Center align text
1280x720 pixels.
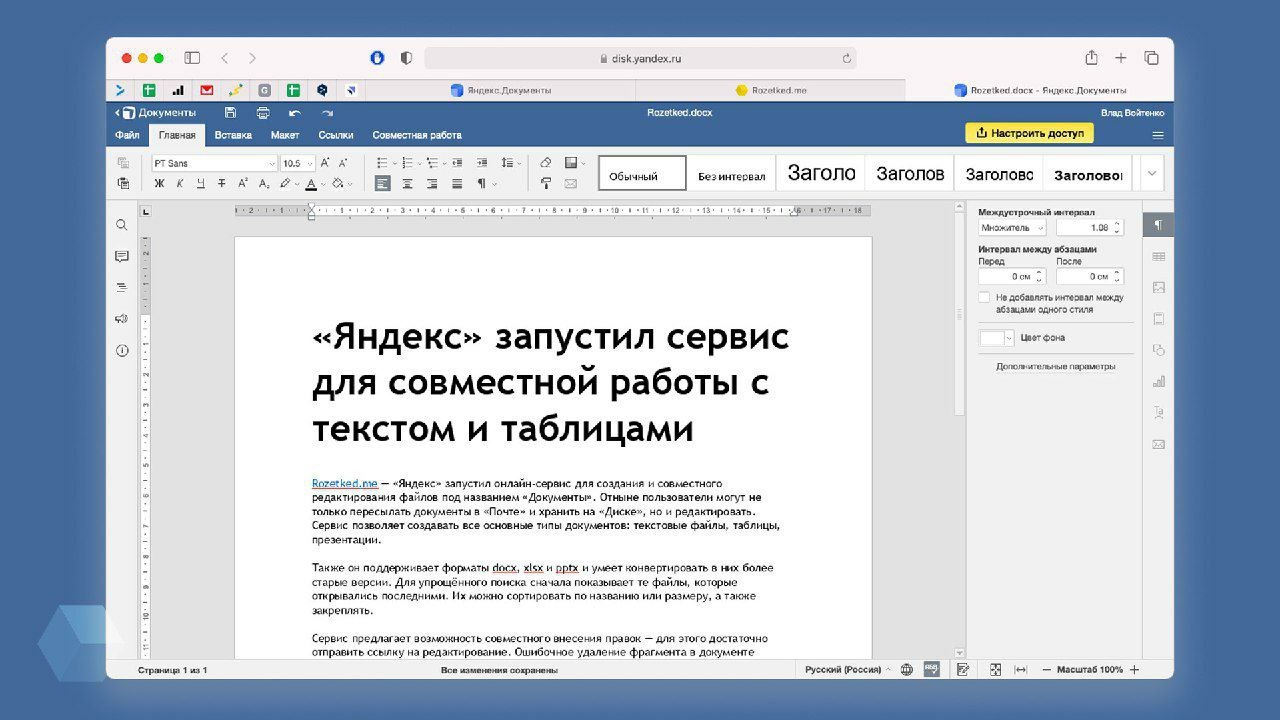point(408,183)
